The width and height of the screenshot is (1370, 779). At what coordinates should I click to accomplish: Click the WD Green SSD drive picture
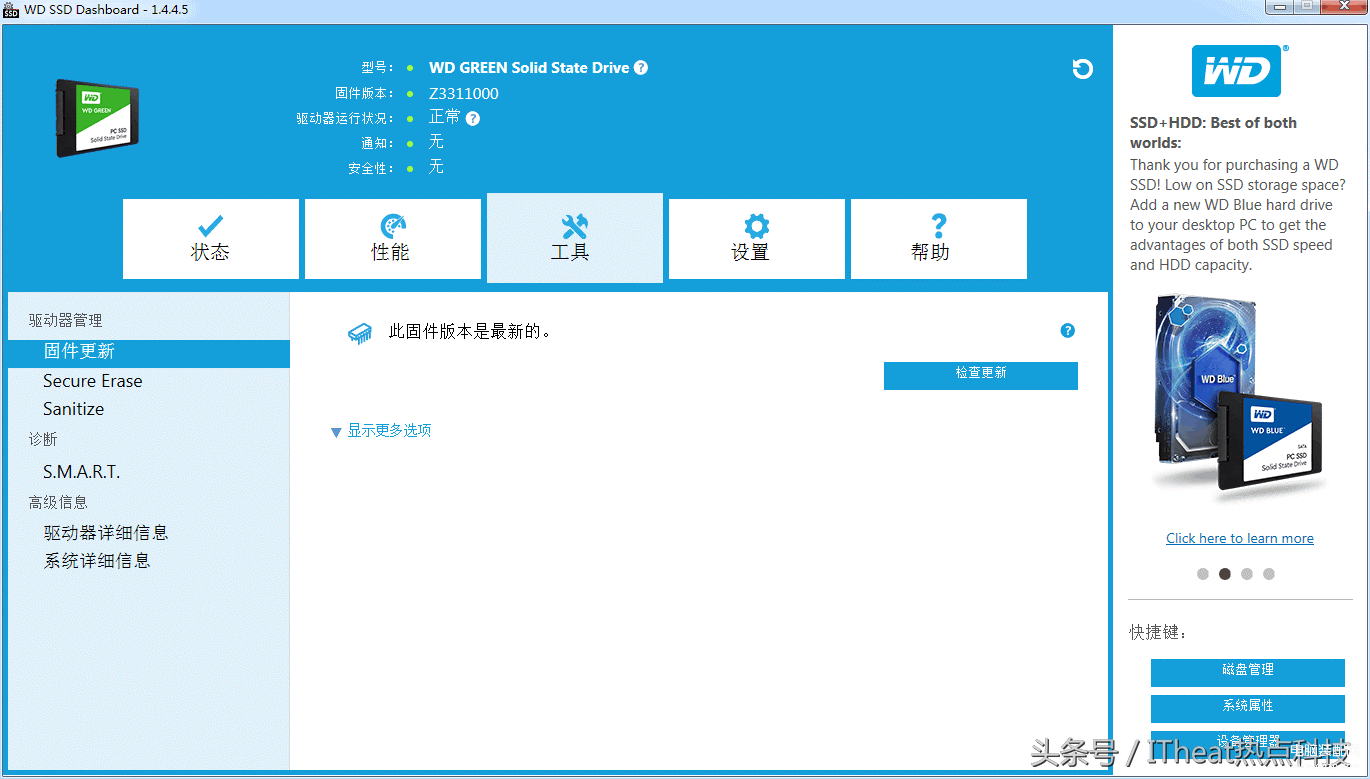pyautogui.click(x=98, y=118)
